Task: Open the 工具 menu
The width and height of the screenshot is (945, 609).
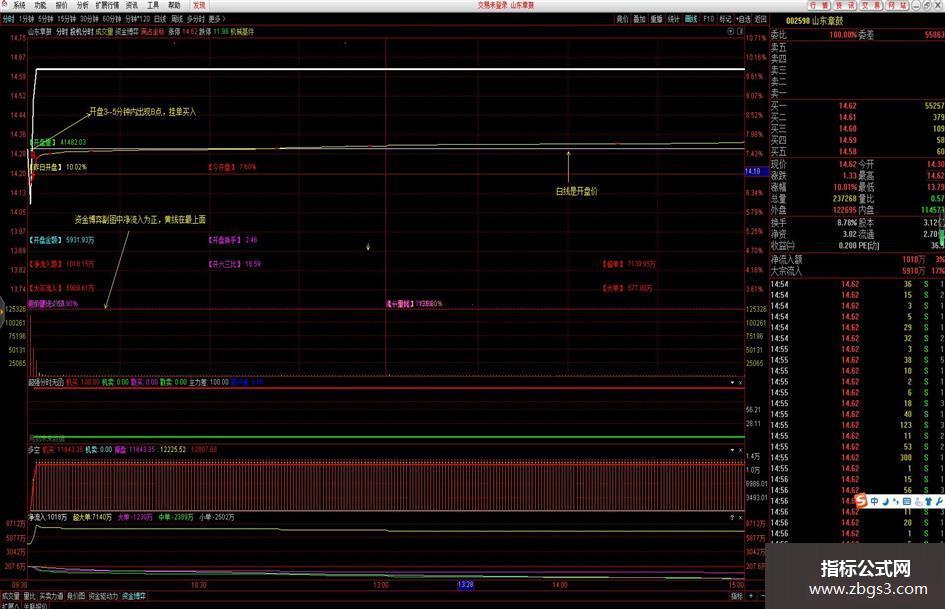Action: [x=153, y=5]
